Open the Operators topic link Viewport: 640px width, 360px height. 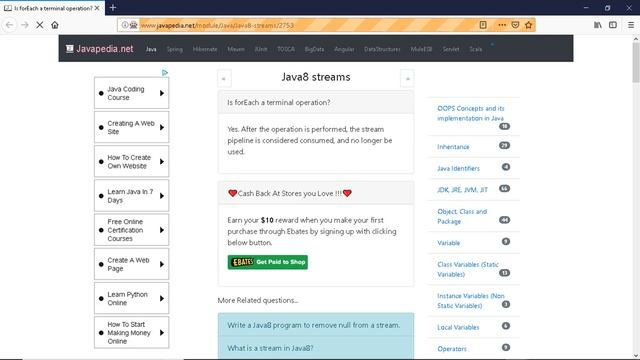coord(452,349)
